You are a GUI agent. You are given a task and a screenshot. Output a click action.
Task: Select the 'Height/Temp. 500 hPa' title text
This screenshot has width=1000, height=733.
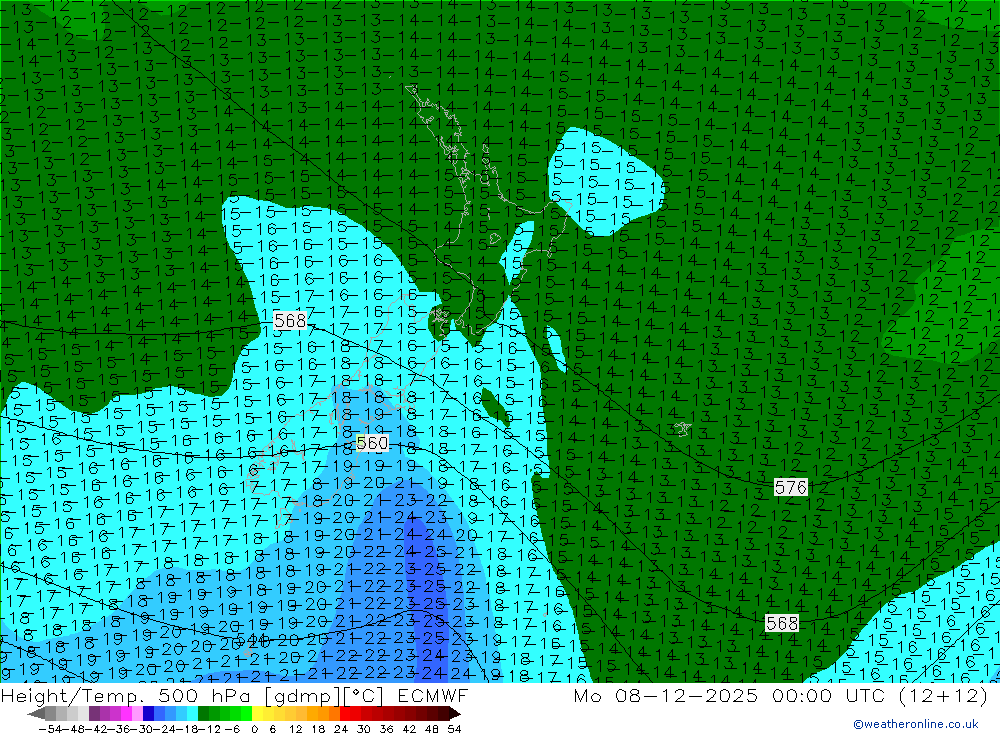[124, 695]
